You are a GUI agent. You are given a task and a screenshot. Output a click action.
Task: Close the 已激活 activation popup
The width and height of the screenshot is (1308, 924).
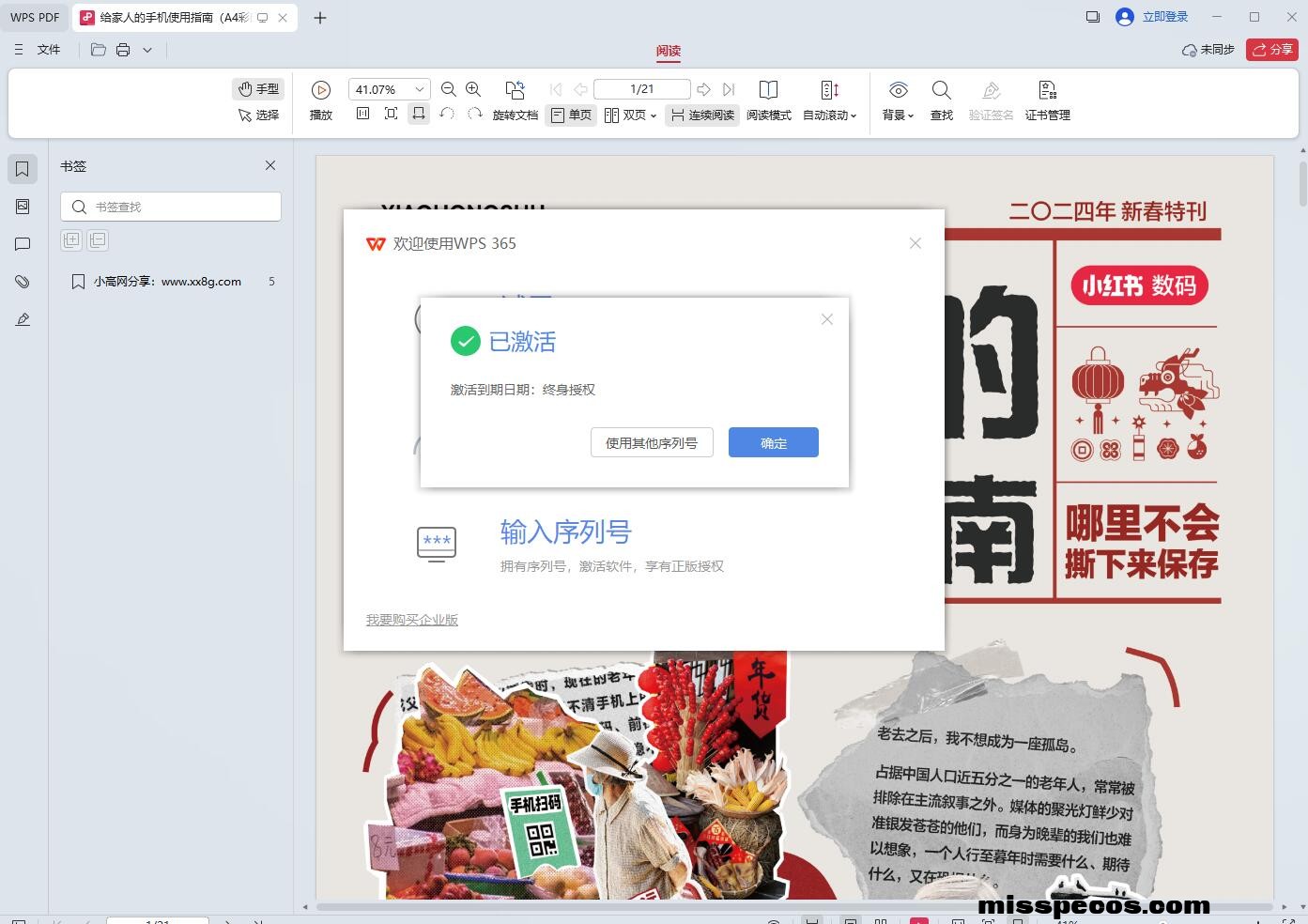click(826, 319)
